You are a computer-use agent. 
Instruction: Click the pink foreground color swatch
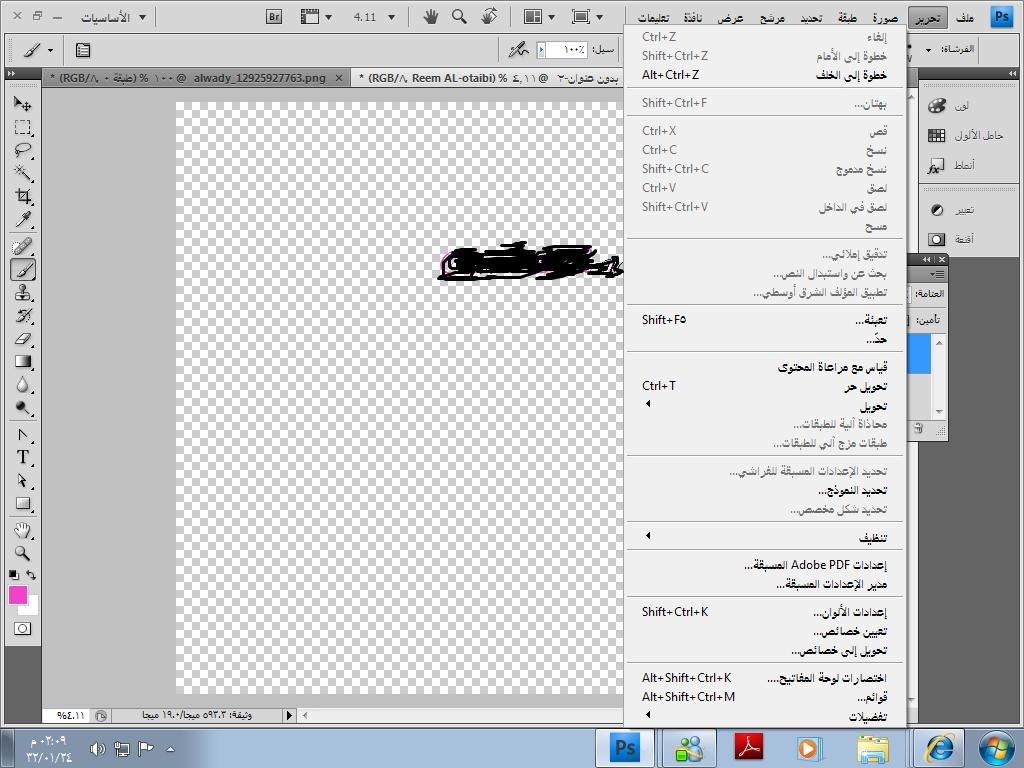coord(18,595)
